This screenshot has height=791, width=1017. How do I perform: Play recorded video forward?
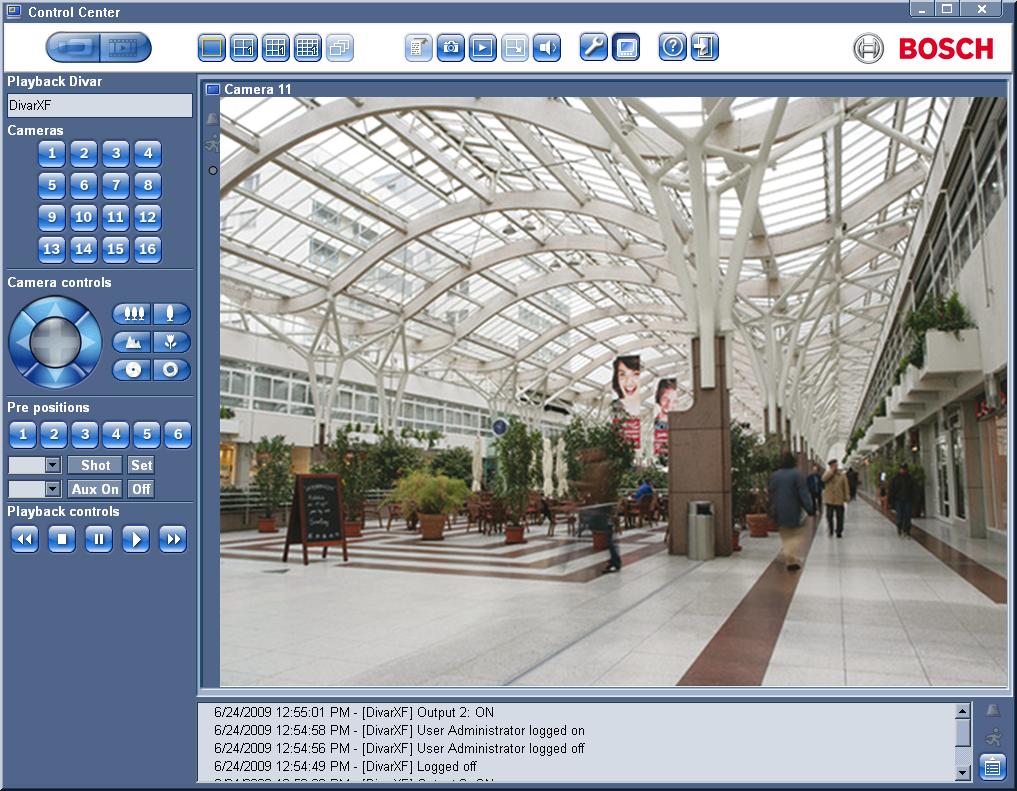[x=136, y=539]
